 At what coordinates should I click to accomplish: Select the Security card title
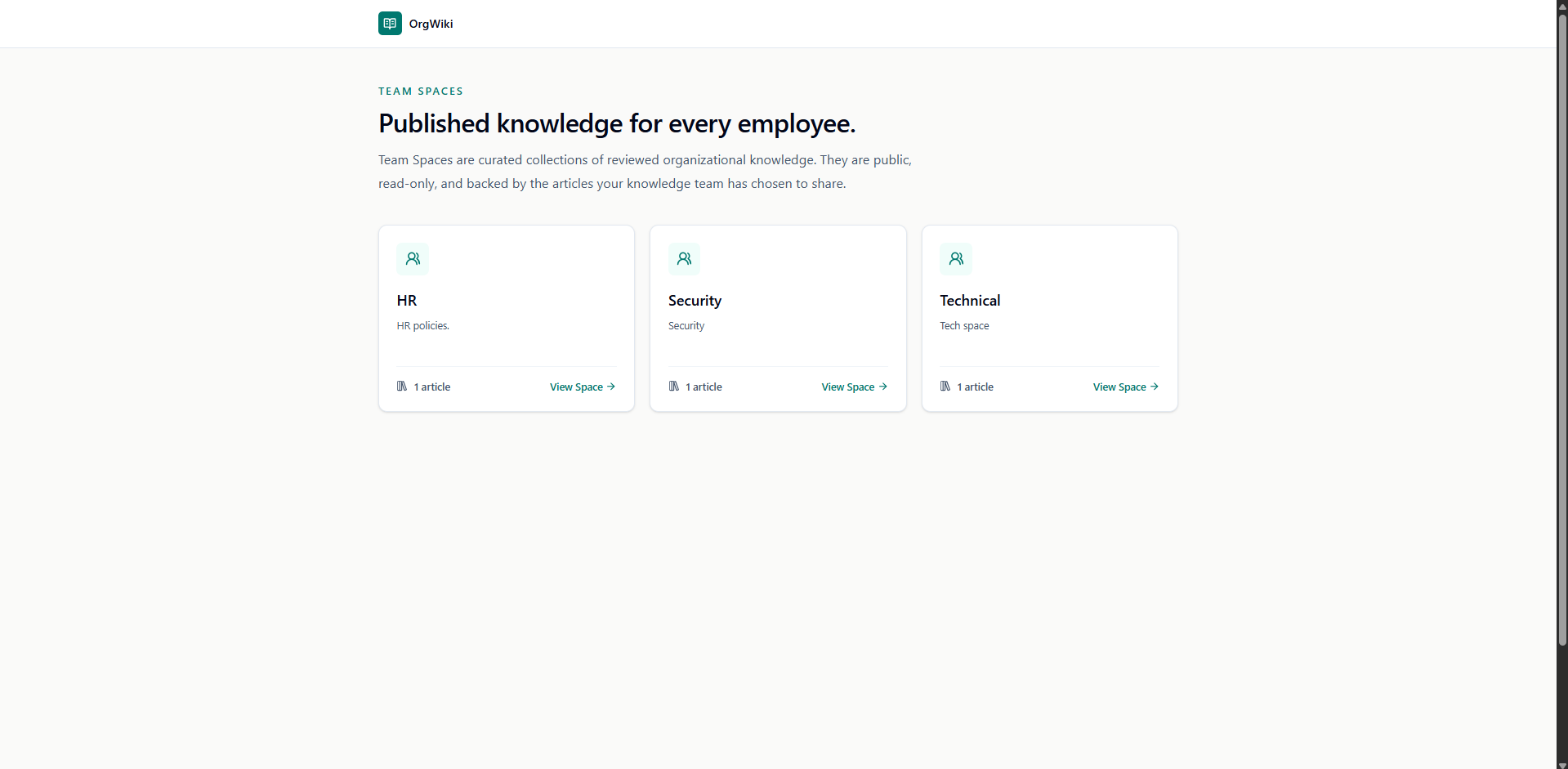point(695,301)
